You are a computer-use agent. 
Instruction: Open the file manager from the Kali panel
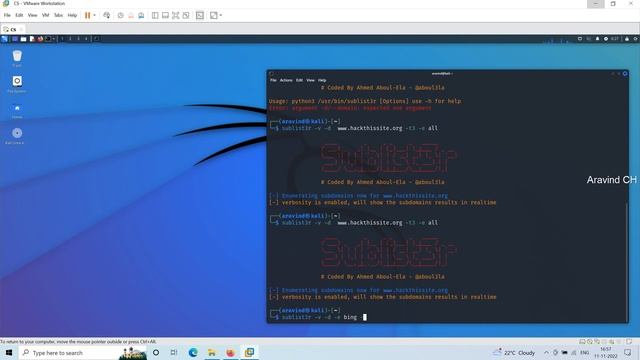[23, 39]
